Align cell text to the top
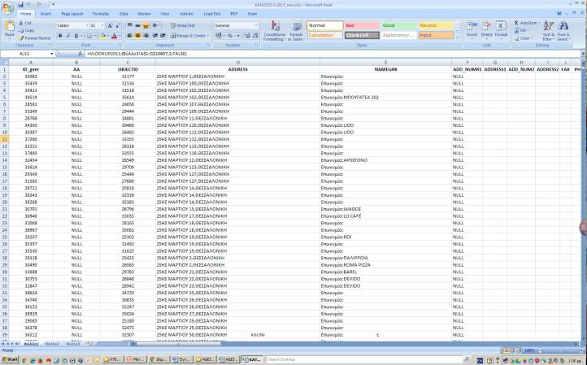The image size is (587, 365). click(130, 26)
